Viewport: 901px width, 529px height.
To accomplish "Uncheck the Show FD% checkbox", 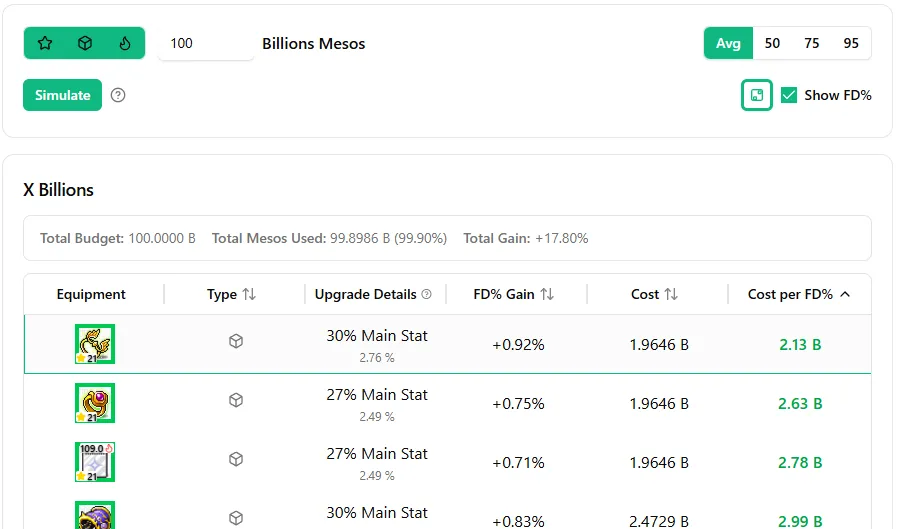I will tap(789, 95).
